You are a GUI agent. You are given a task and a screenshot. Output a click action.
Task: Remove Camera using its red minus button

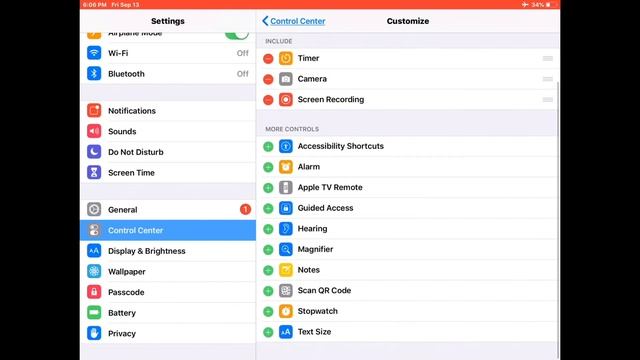click(x=268, y=79)
